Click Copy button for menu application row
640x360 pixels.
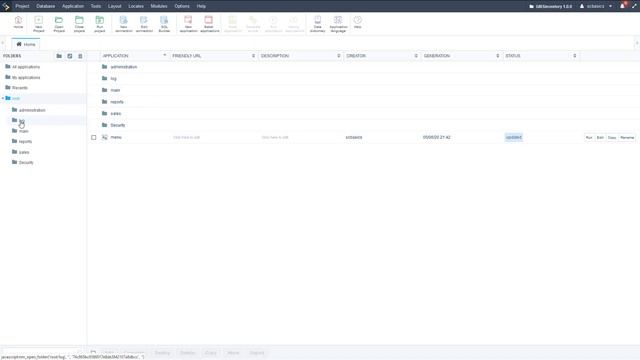612,138
